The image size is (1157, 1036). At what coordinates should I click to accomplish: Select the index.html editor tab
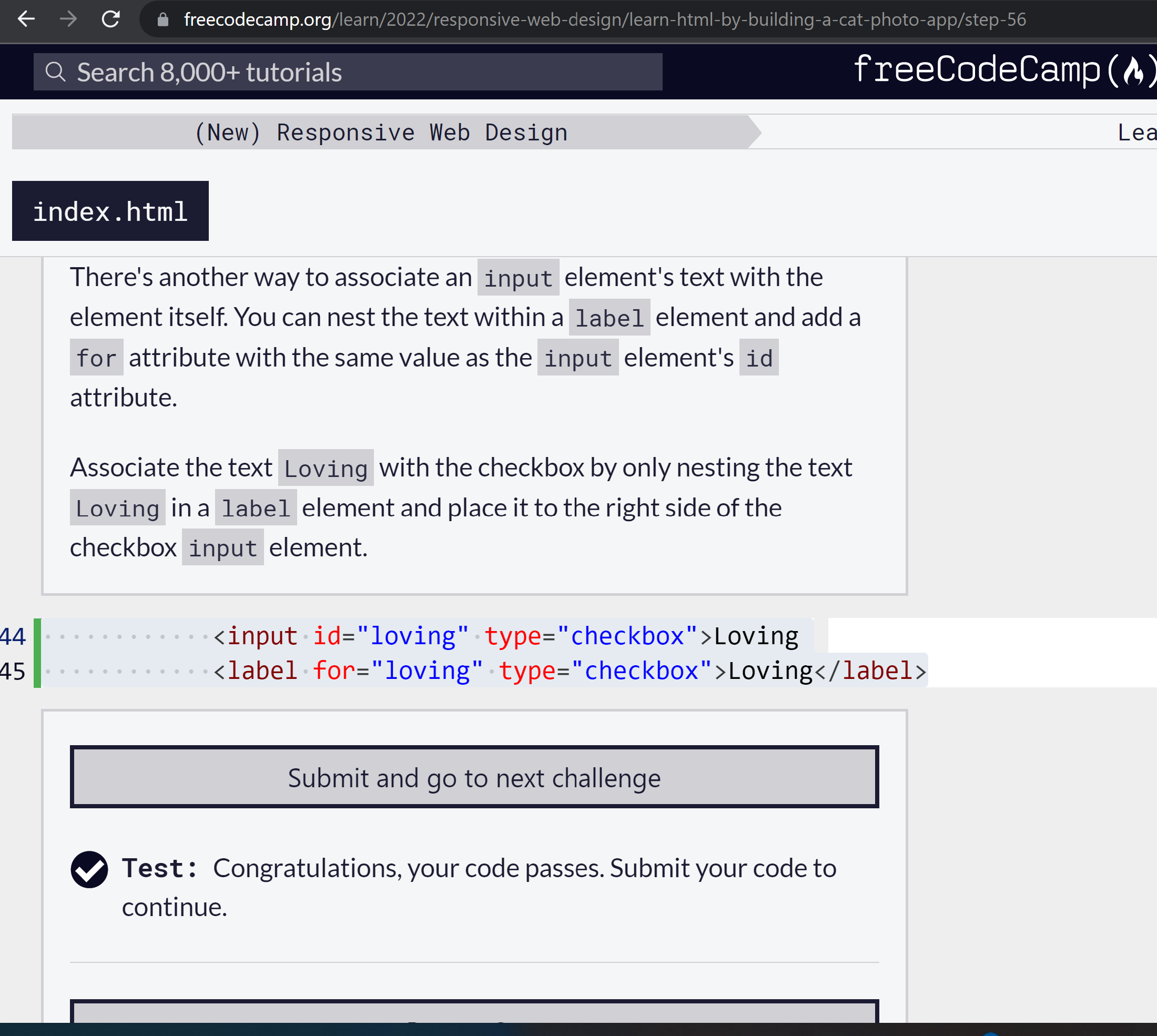[110, 211]
